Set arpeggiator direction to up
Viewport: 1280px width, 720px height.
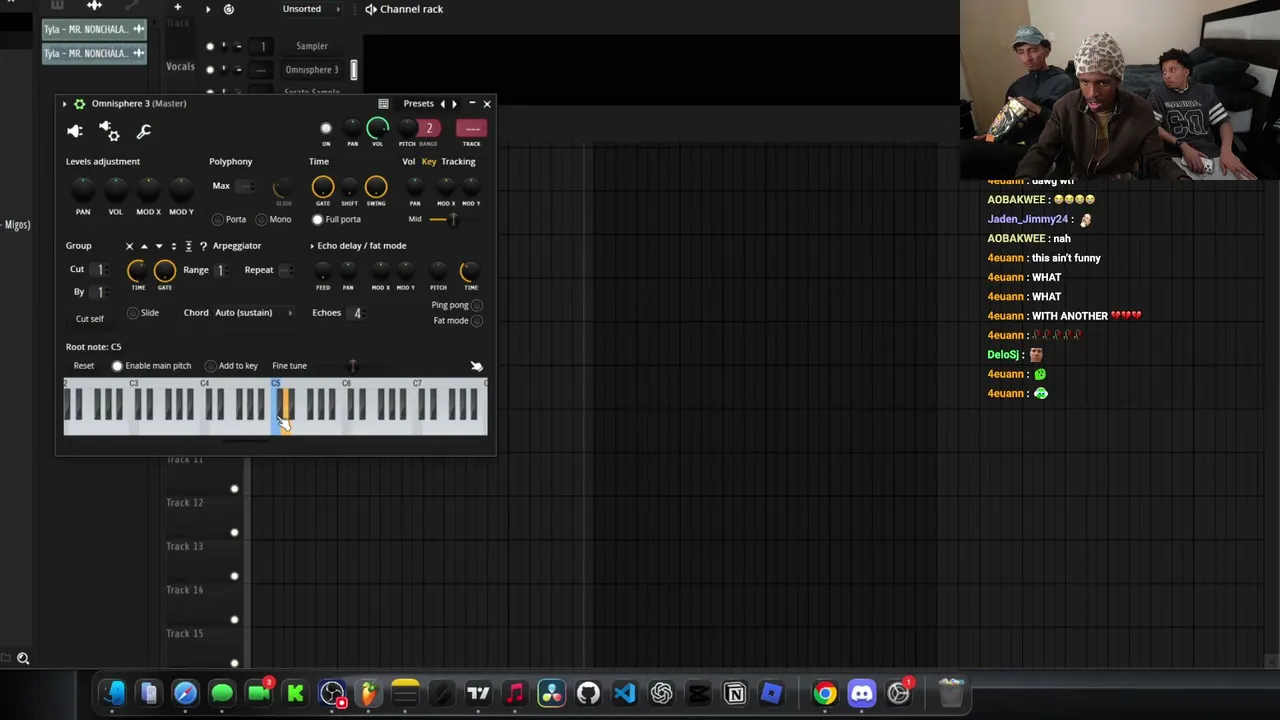[144, 246]
